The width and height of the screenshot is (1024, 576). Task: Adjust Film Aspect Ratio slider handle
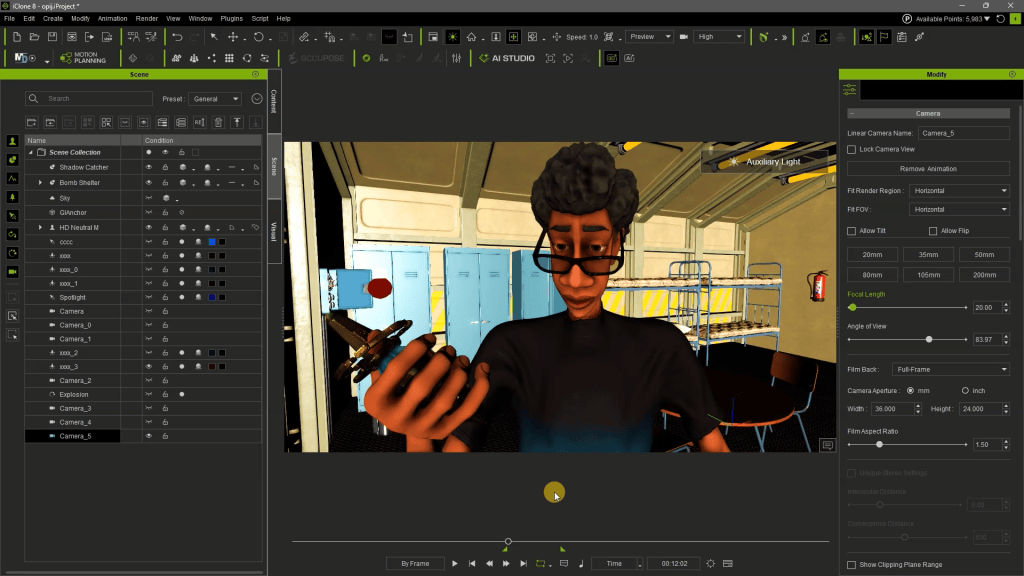coord(880,445)
